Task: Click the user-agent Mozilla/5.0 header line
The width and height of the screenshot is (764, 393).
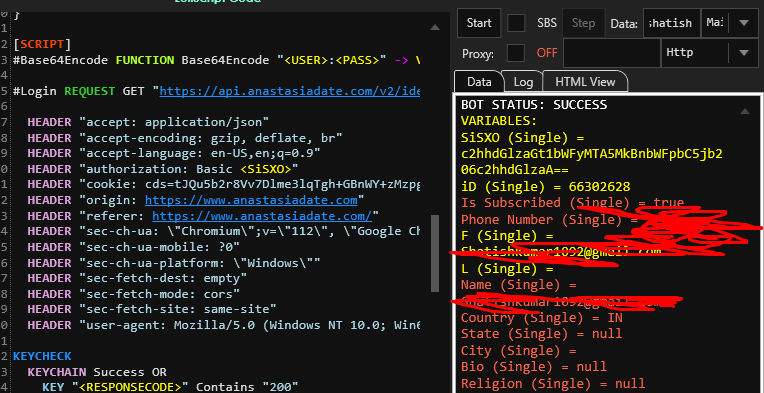Action: [x=224, y=324]
